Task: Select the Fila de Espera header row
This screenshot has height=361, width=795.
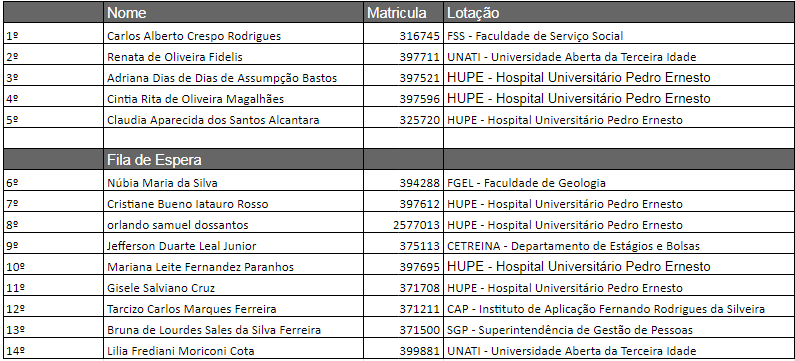Action: click(x=398, y=160)
